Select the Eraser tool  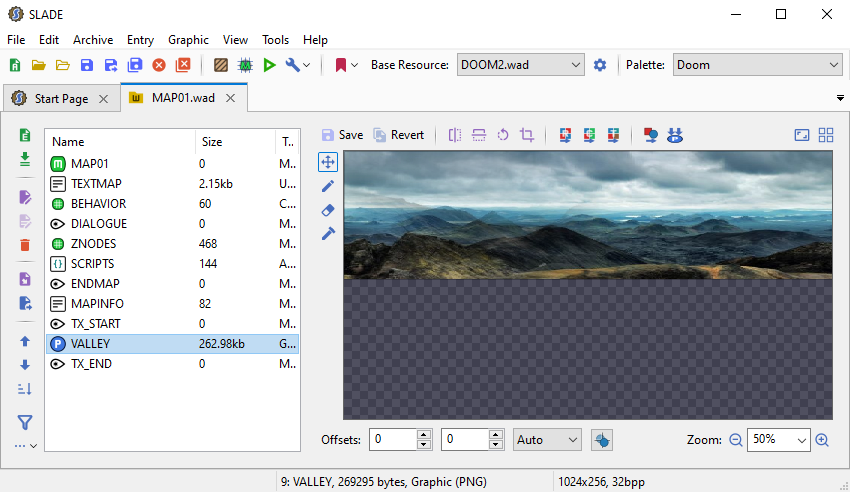click(328, 210)
